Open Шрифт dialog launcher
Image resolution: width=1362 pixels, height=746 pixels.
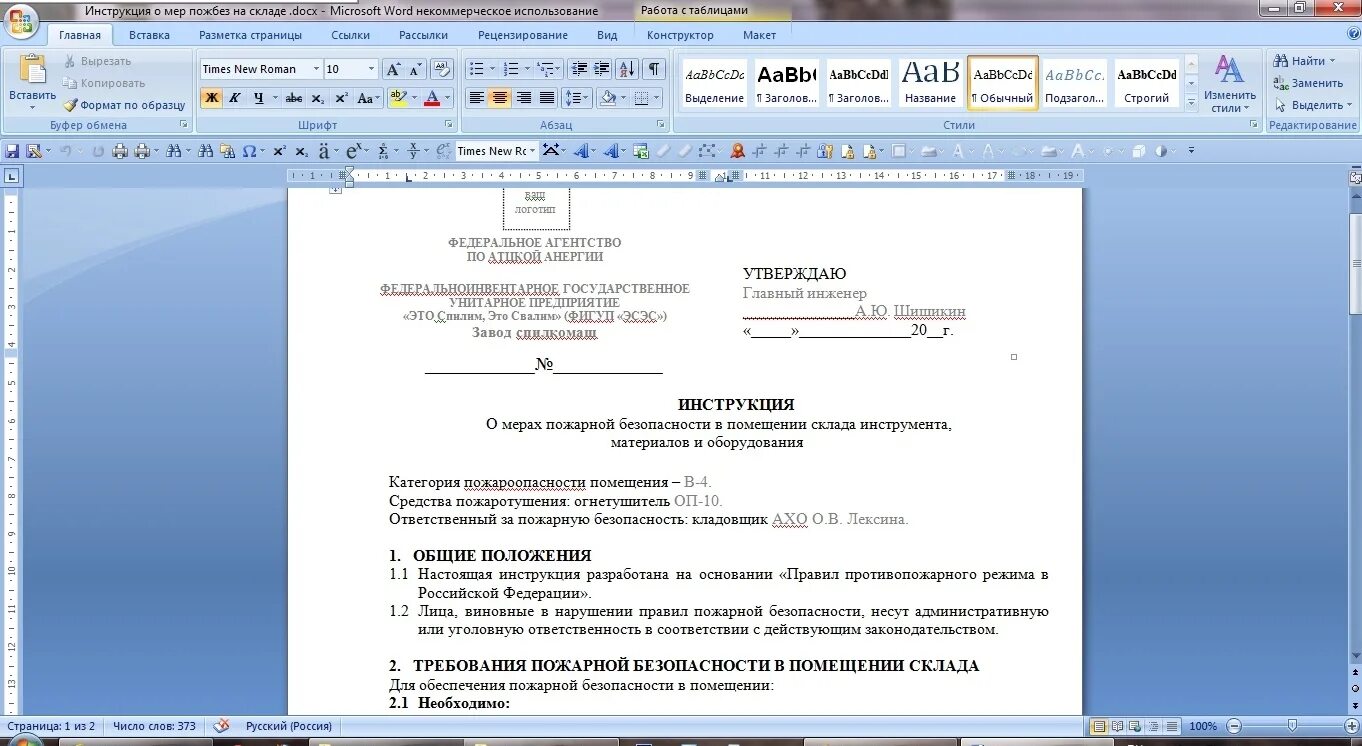coord(449,125)
